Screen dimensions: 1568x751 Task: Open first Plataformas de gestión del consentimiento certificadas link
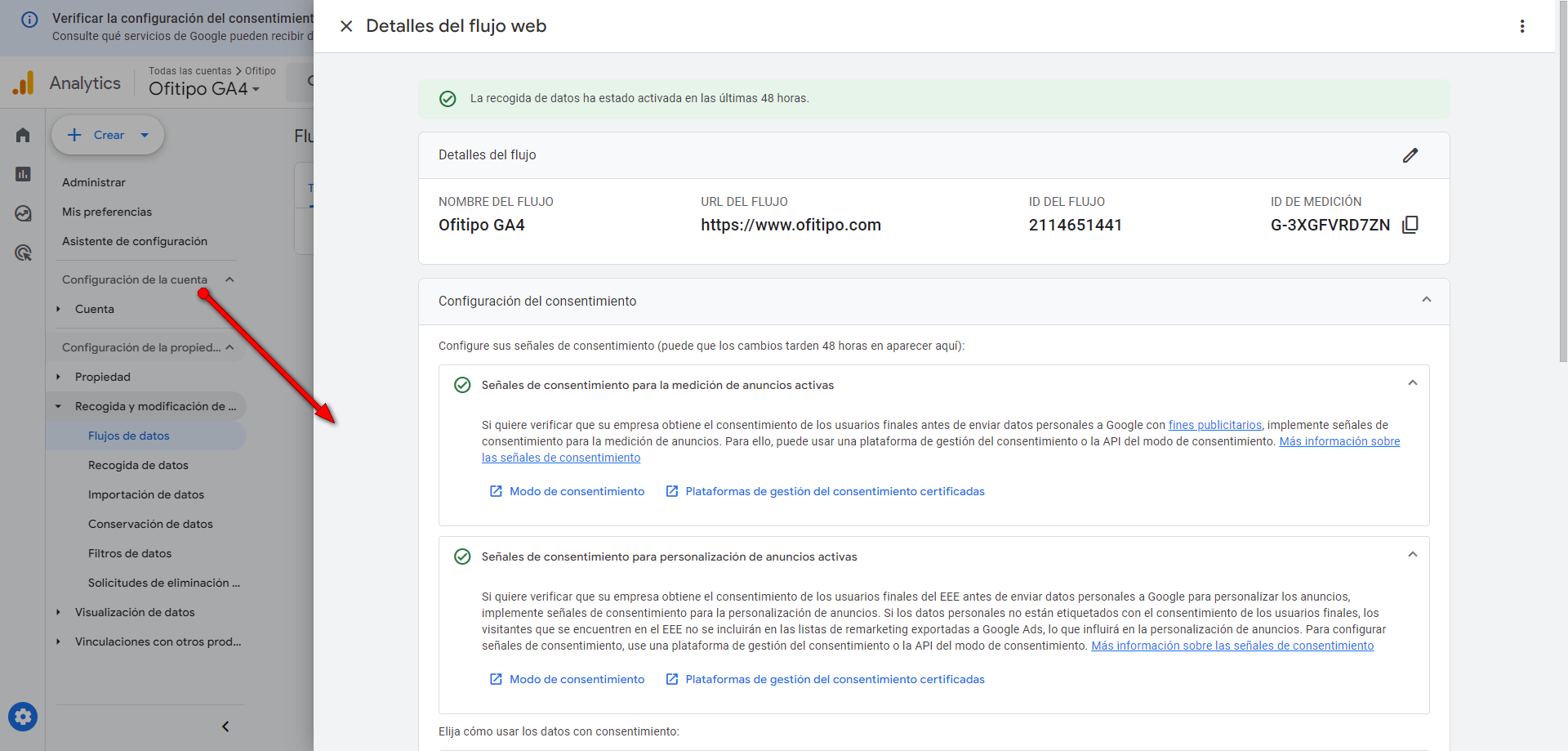(x=834, y=491)
